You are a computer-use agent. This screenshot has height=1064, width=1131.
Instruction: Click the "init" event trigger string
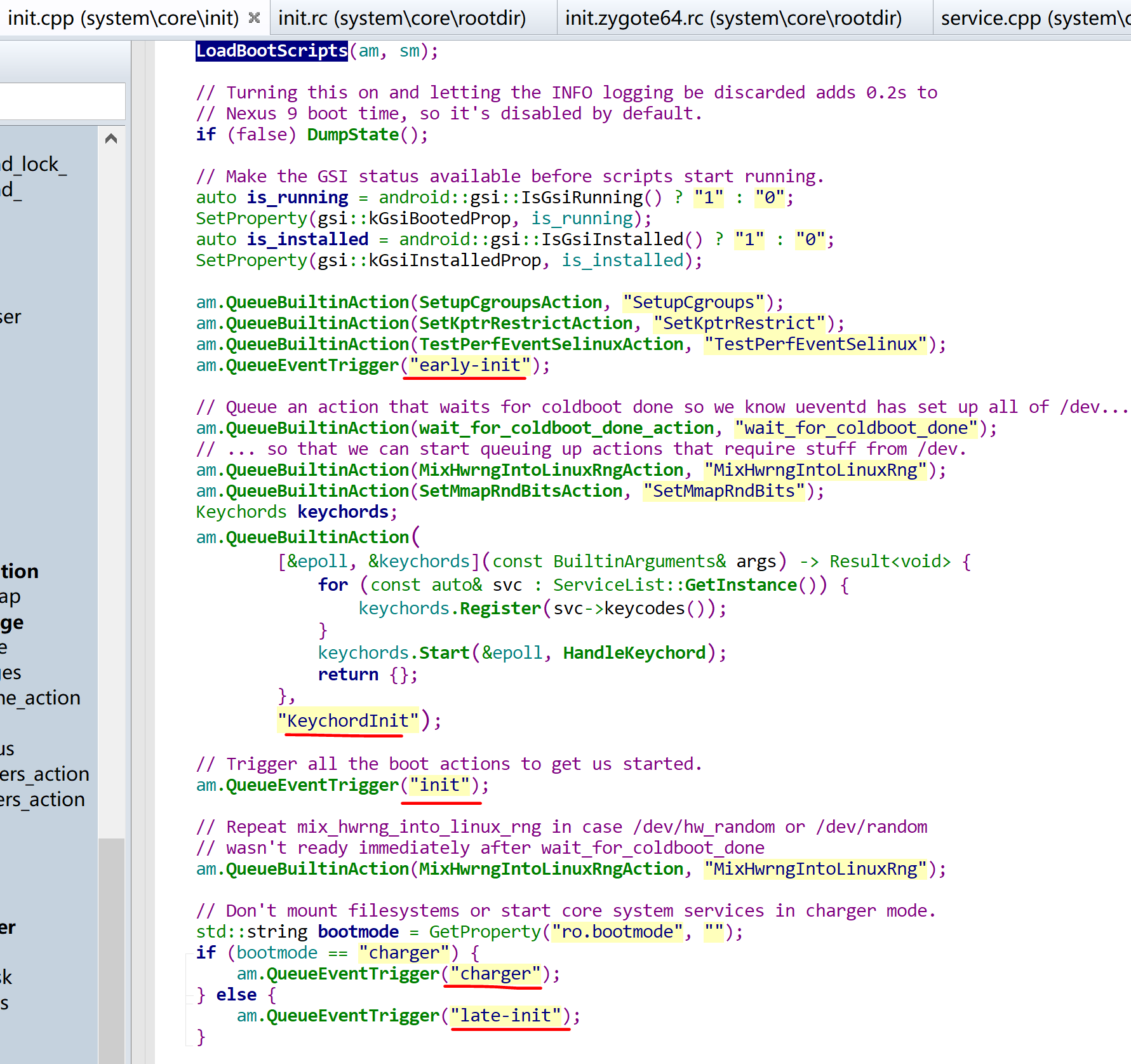coord(439,785)
